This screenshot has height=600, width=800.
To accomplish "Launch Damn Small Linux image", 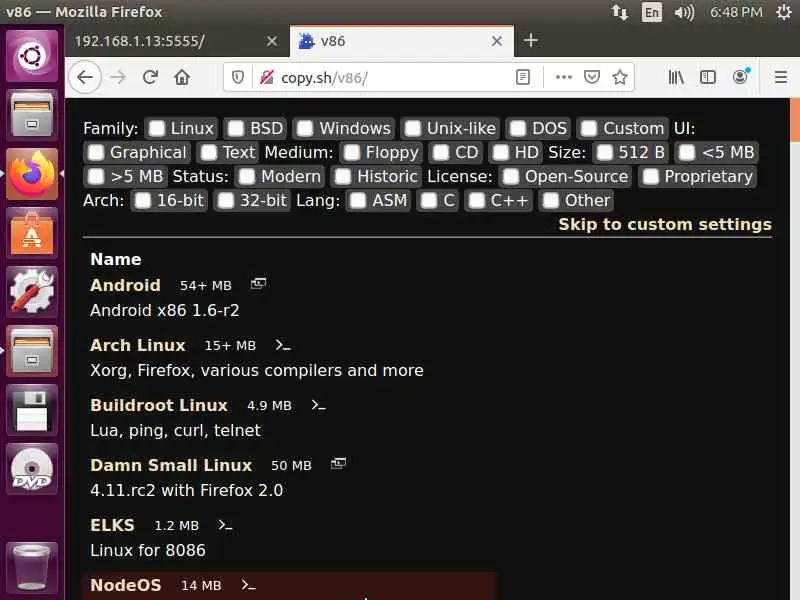I will pyautogui.click(x=171, y=465).
